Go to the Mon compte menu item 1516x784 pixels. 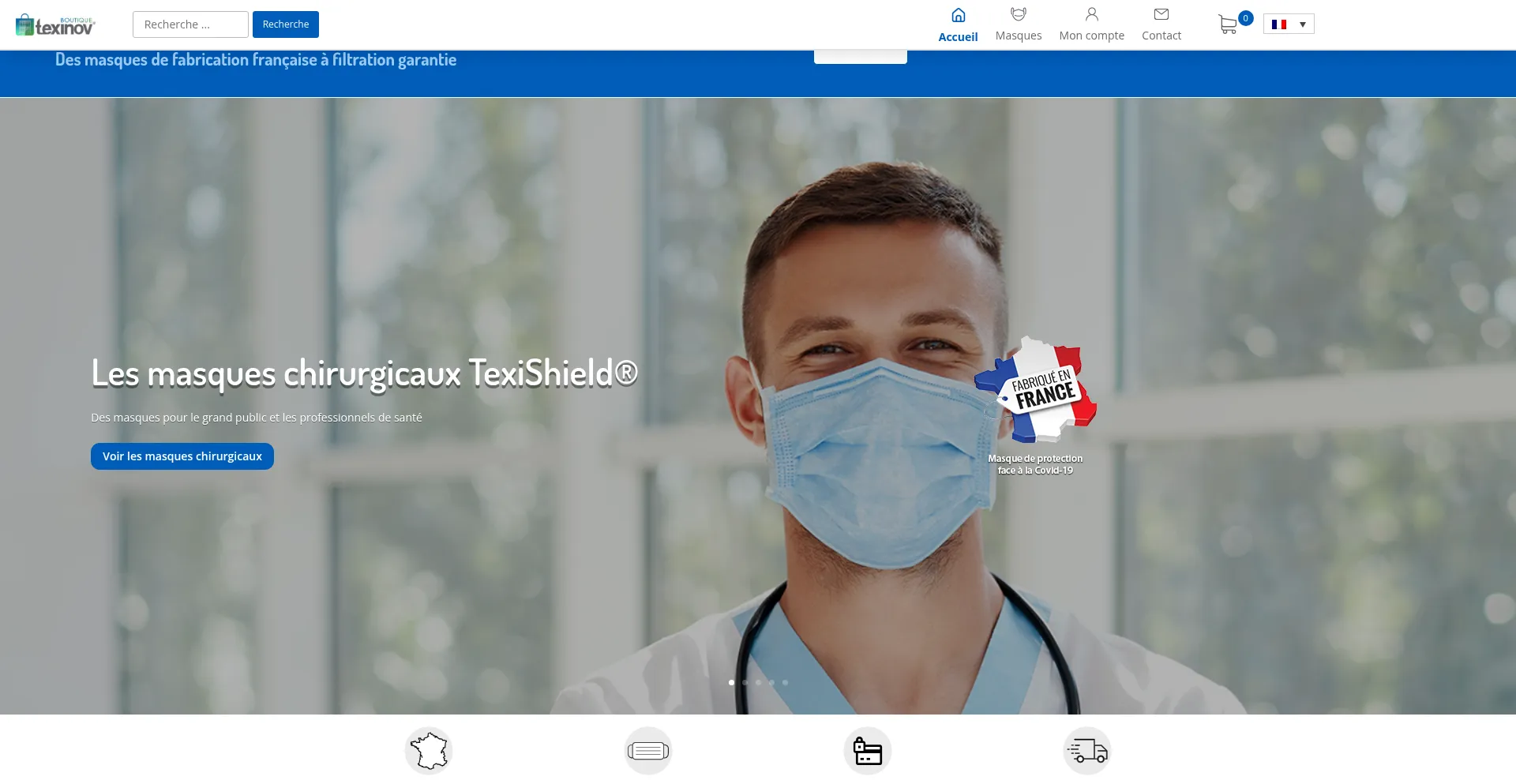point(1091,36)
